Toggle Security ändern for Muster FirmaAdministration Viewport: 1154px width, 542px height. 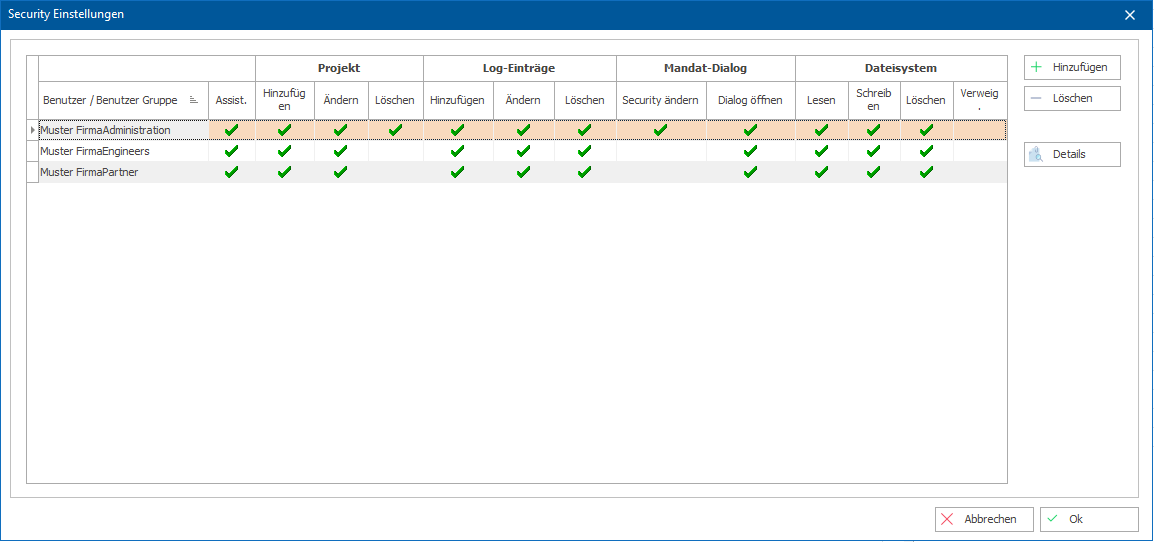pos(661,130)
